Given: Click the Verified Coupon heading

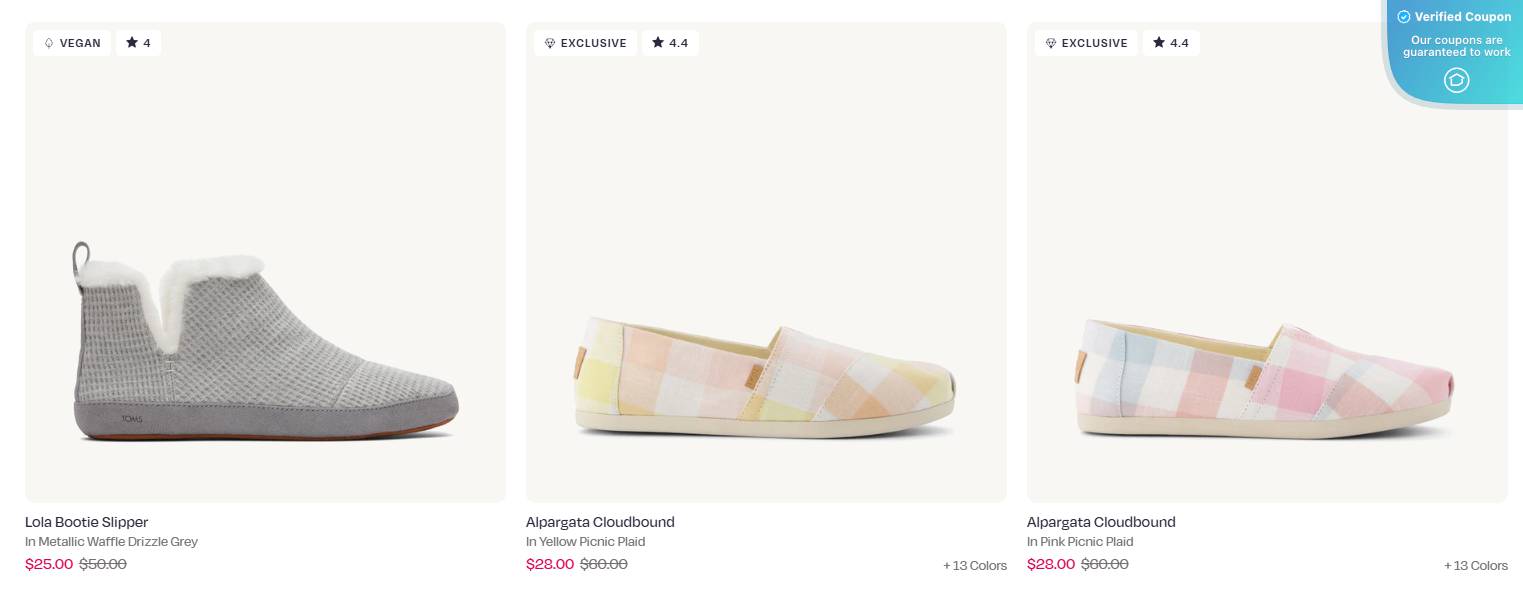Looking at the screenshot, I should (1463, 17).
